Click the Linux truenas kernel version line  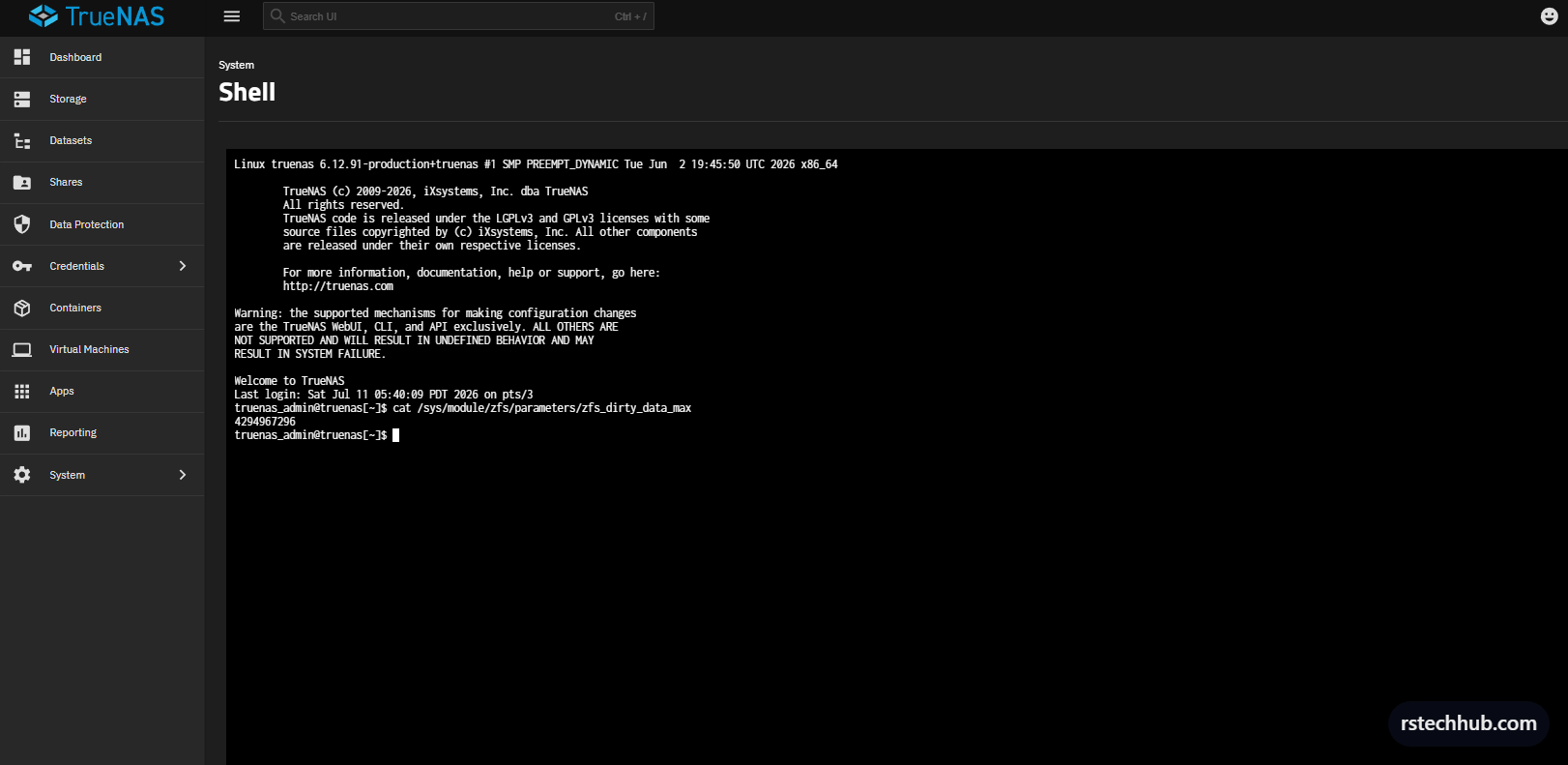536,164
